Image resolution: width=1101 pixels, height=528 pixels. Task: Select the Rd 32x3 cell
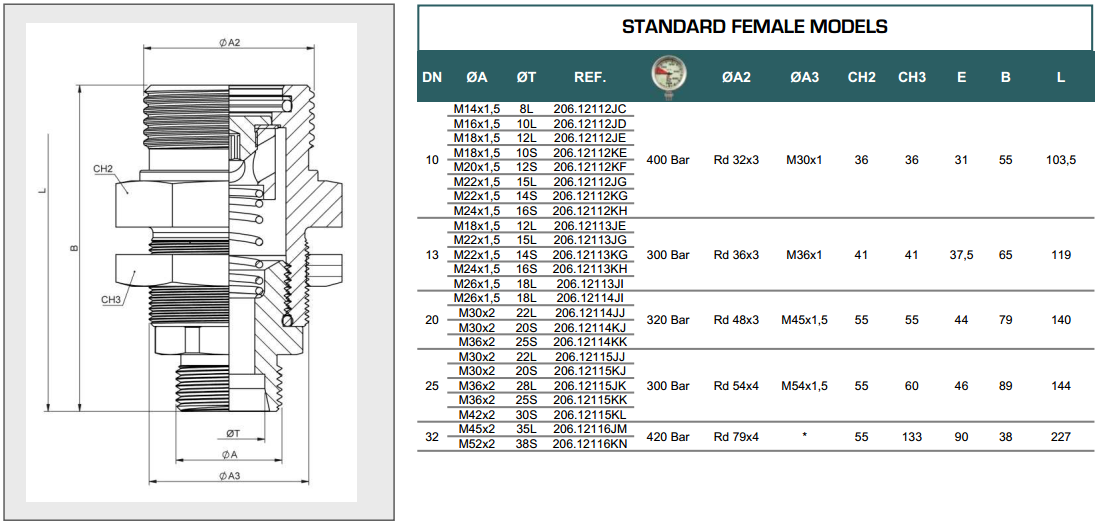[x=736, y=160]
